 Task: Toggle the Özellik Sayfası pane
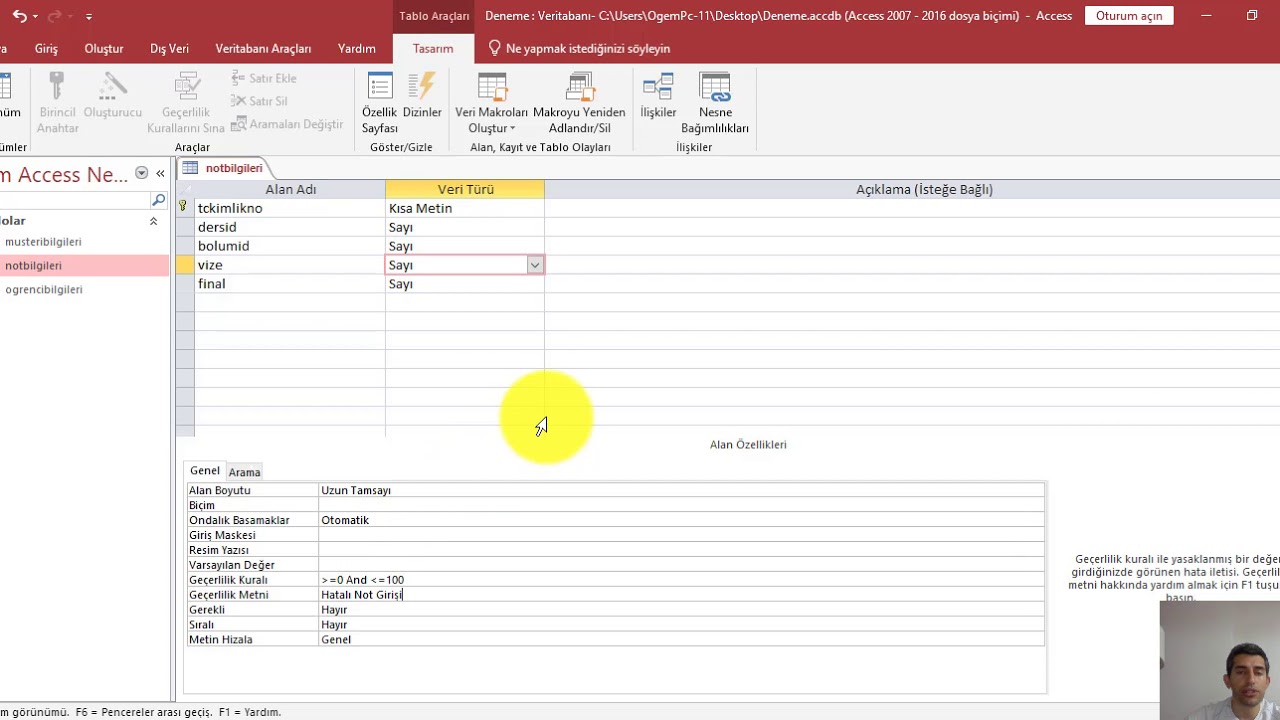coord(380,102)
